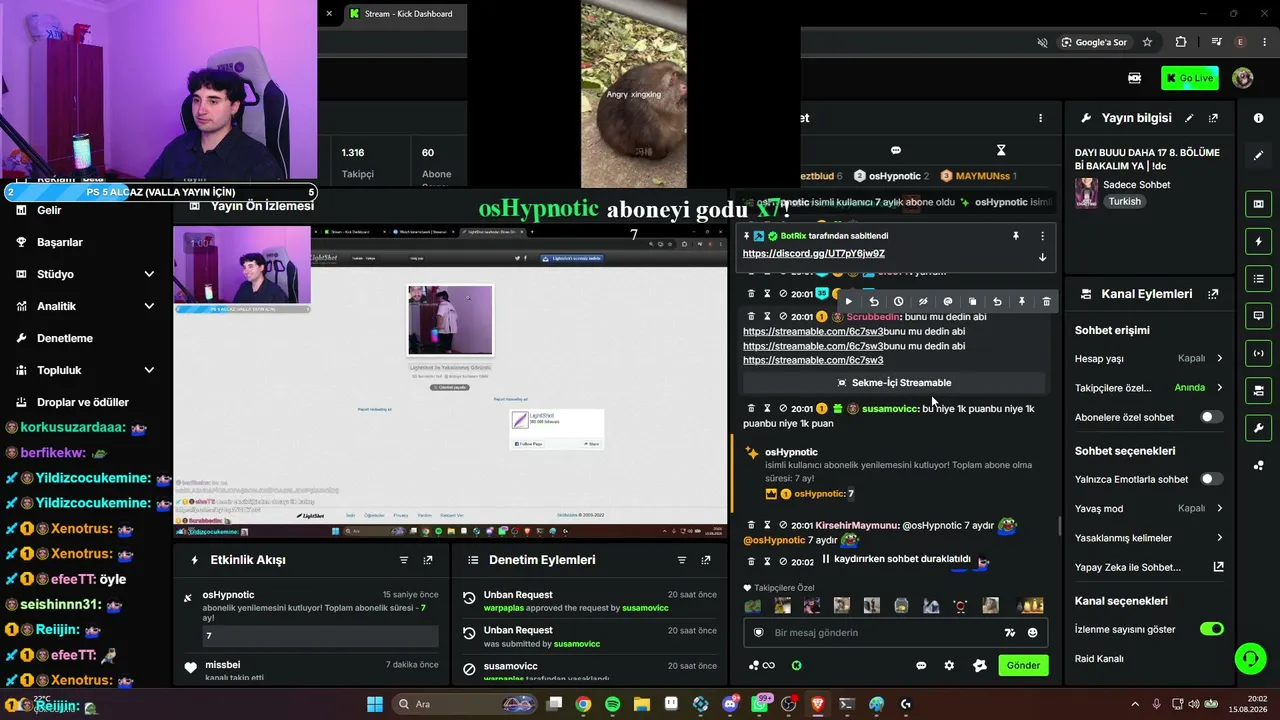Expand the Hesap yaşı setting

1149,358
